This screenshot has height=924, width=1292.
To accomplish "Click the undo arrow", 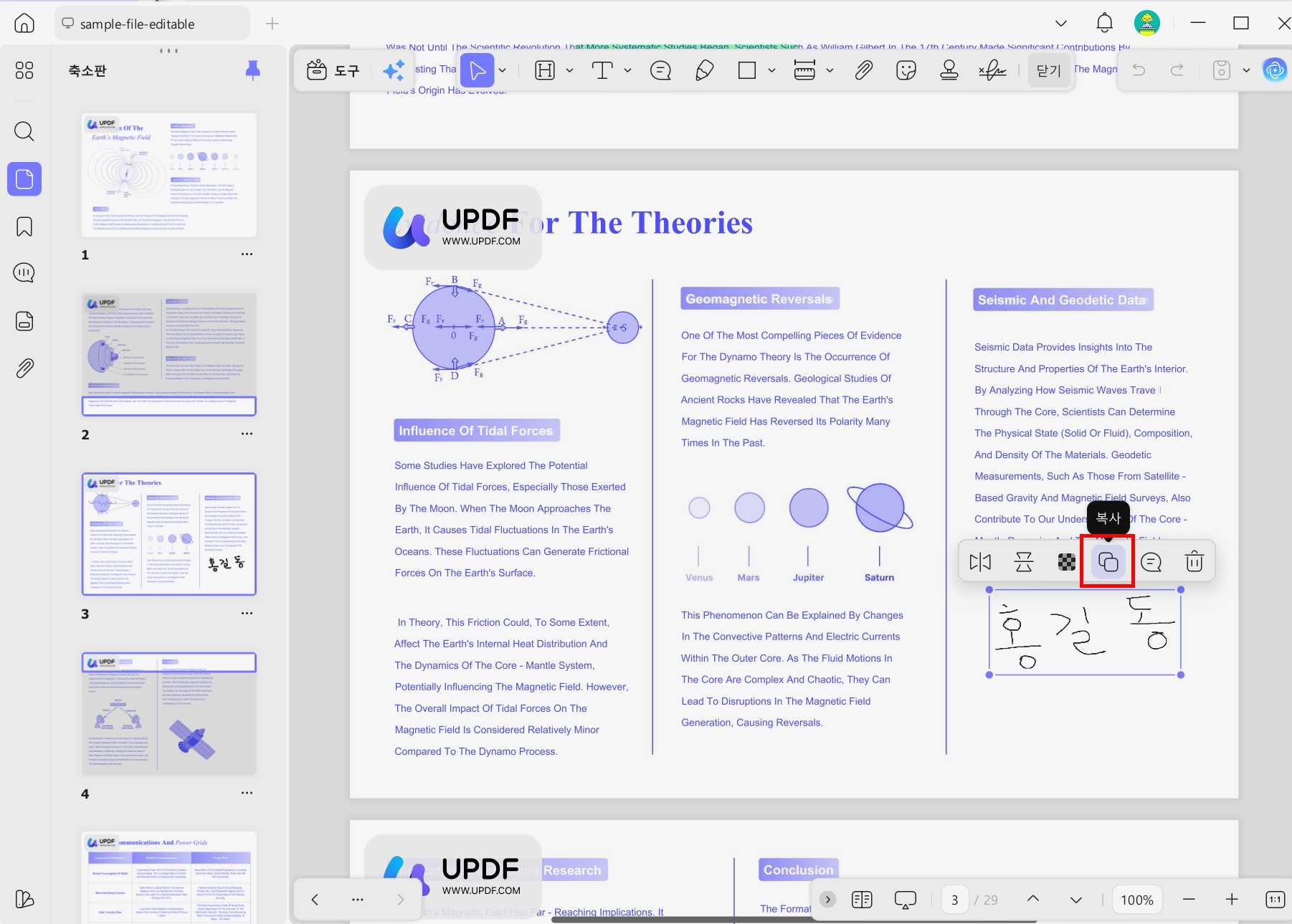I will click(x=1139, y=70).
